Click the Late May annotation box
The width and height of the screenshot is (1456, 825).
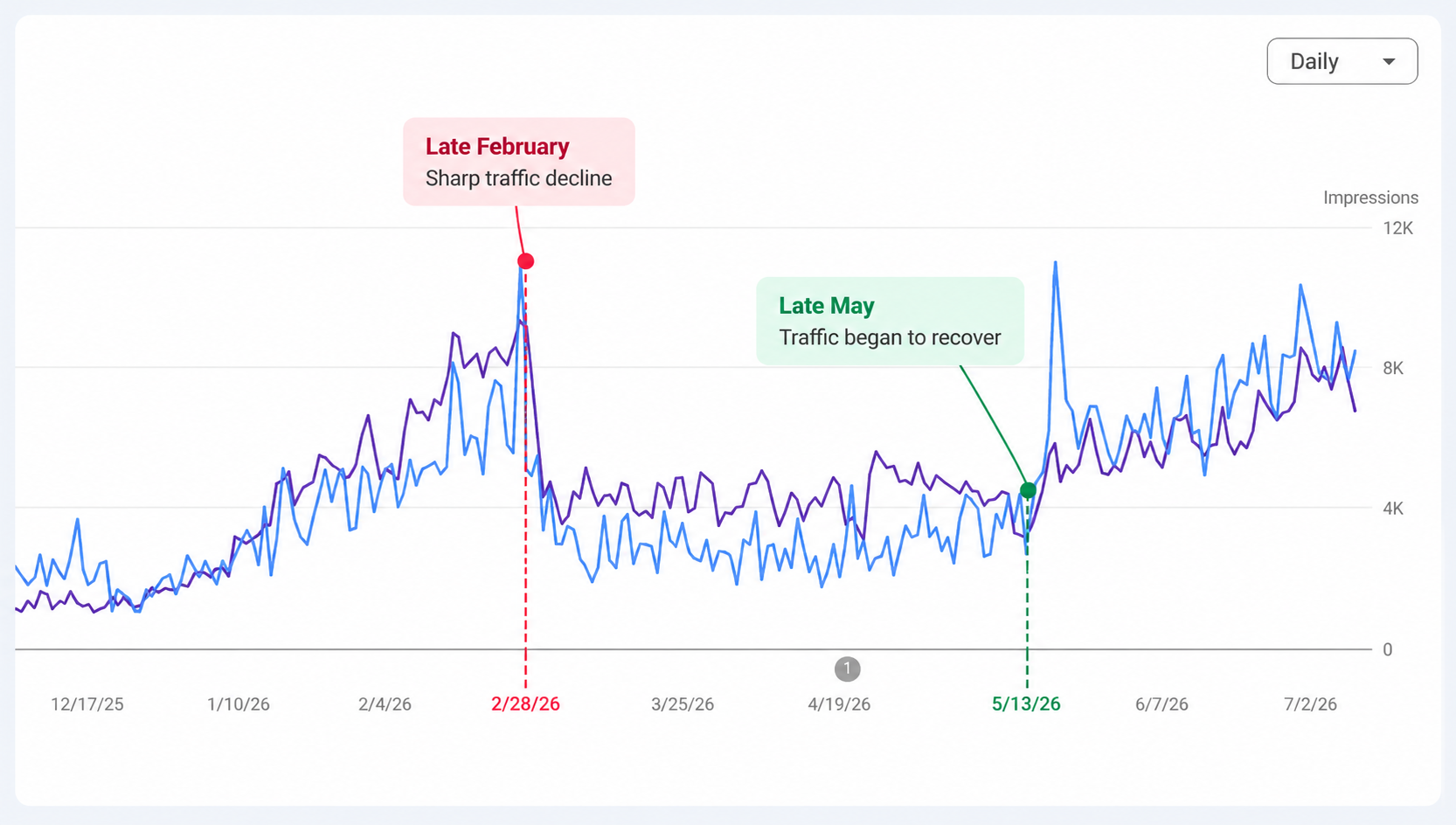pyautogui.click(x=890, y=321)
